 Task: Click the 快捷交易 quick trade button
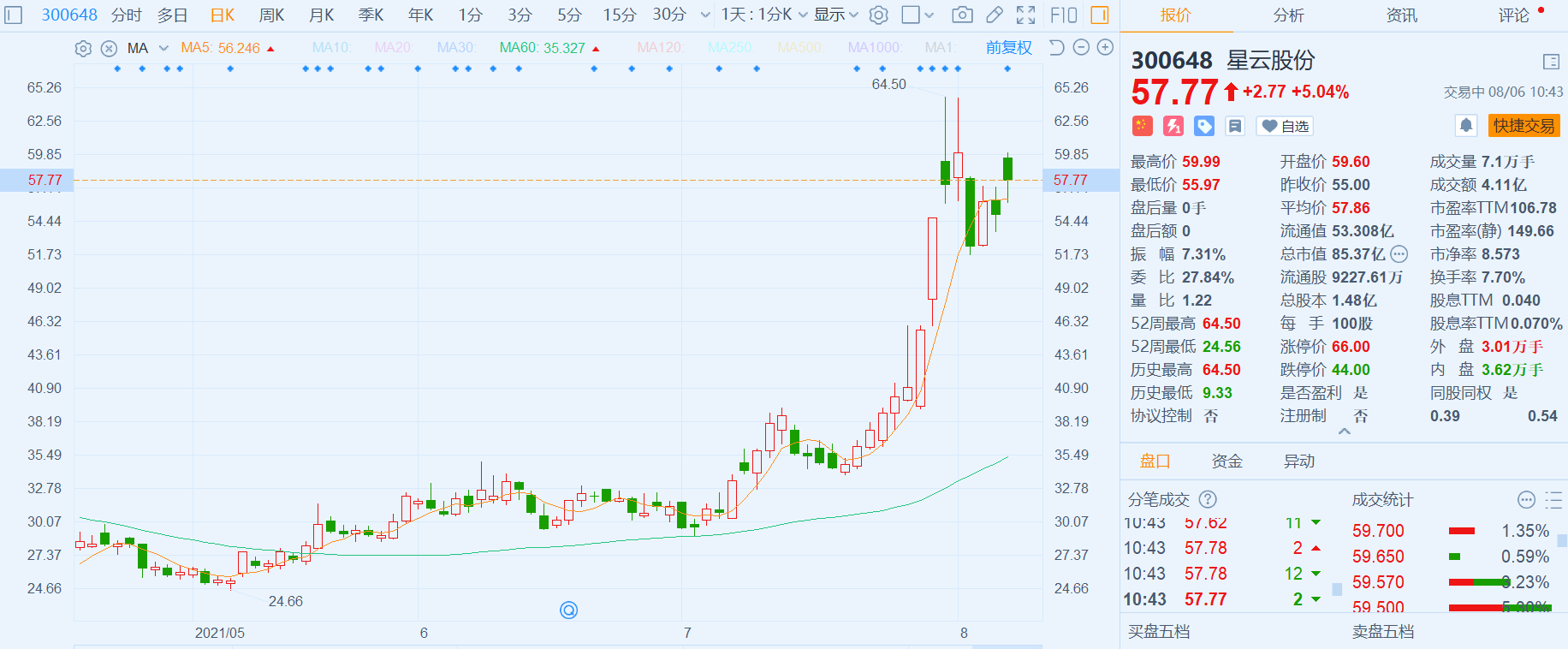(1523, 126)
